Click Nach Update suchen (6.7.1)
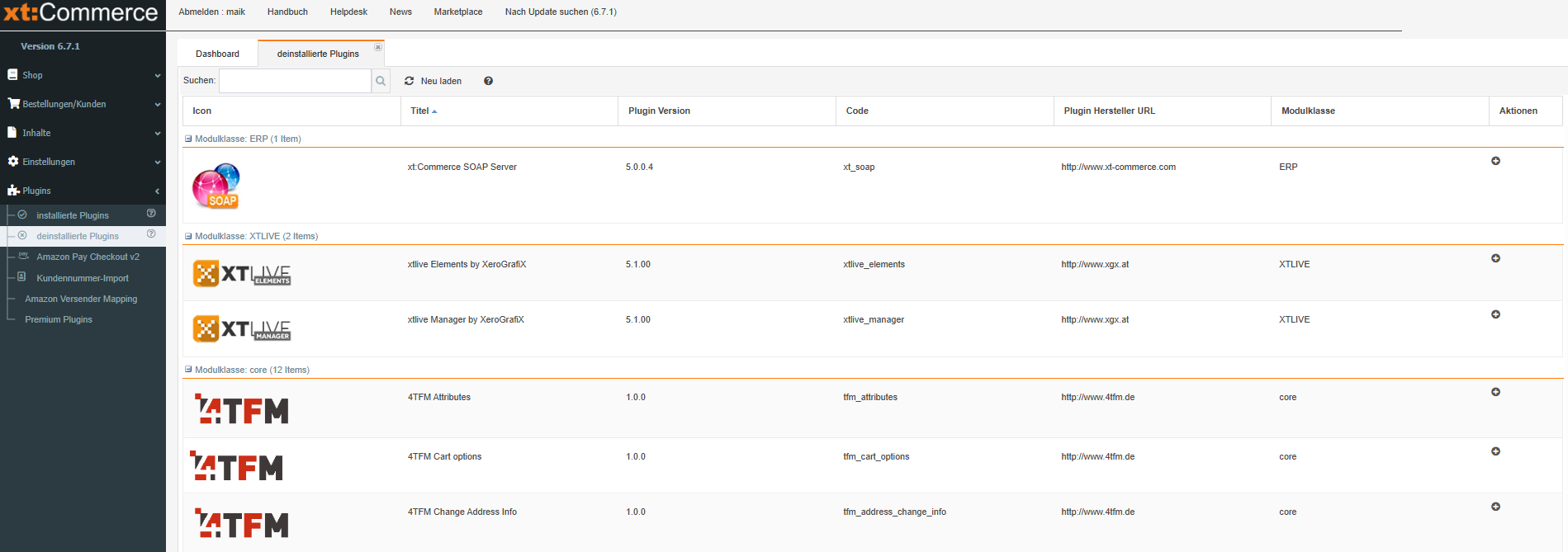This screenshot has height=552, width=1568. point(561,12)
